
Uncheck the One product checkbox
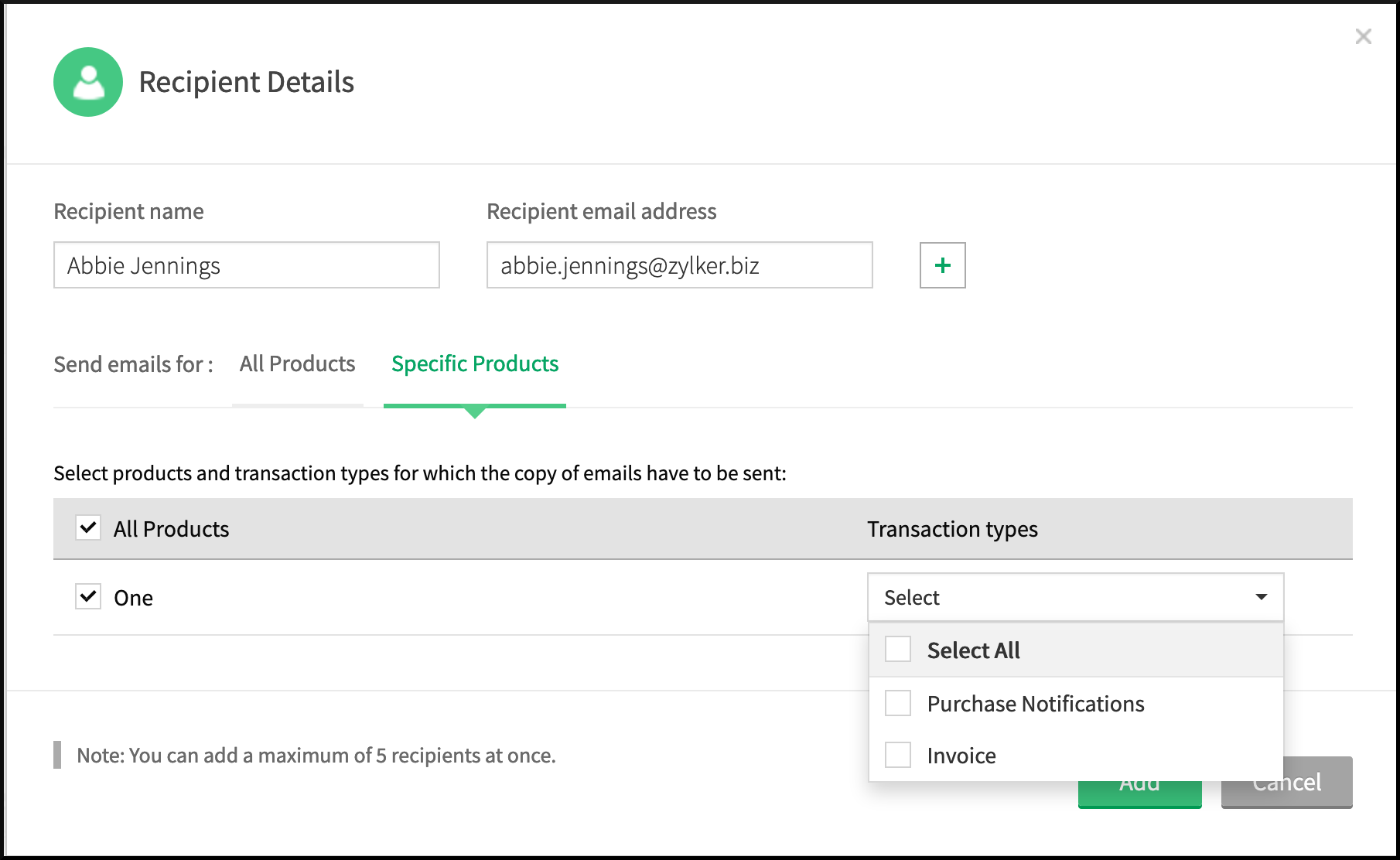coord(88,597)
